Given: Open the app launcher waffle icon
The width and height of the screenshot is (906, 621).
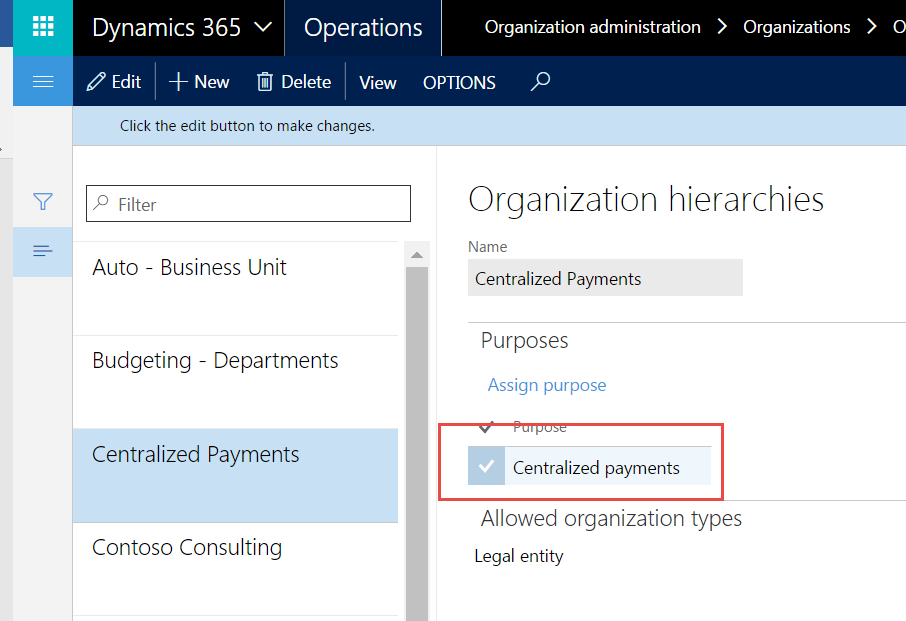Looking at the screenshot, I should click(x=43, y=27).
